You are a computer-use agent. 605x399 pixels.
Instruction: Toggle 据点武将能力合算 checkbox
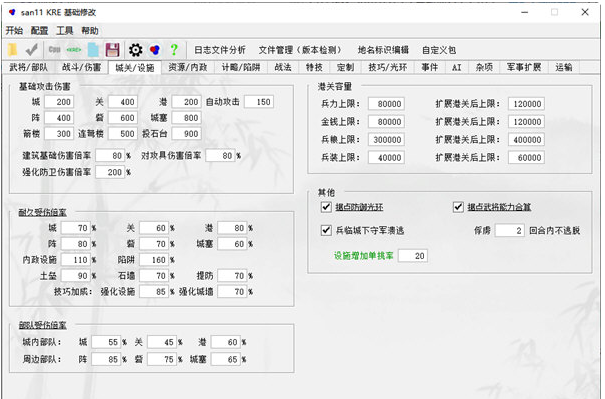458,207
